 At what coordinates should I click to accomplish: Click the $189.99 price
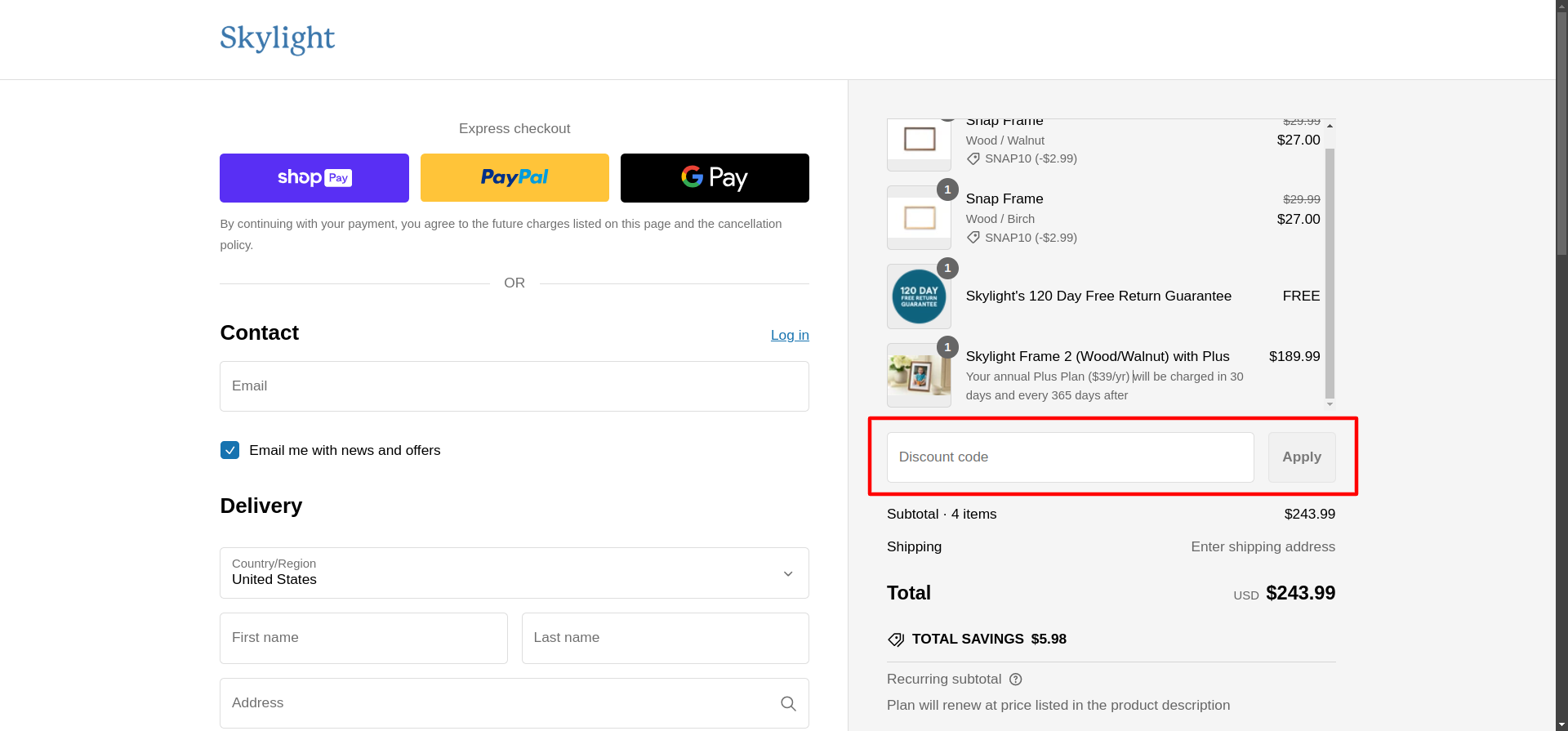click(1294, 357)
